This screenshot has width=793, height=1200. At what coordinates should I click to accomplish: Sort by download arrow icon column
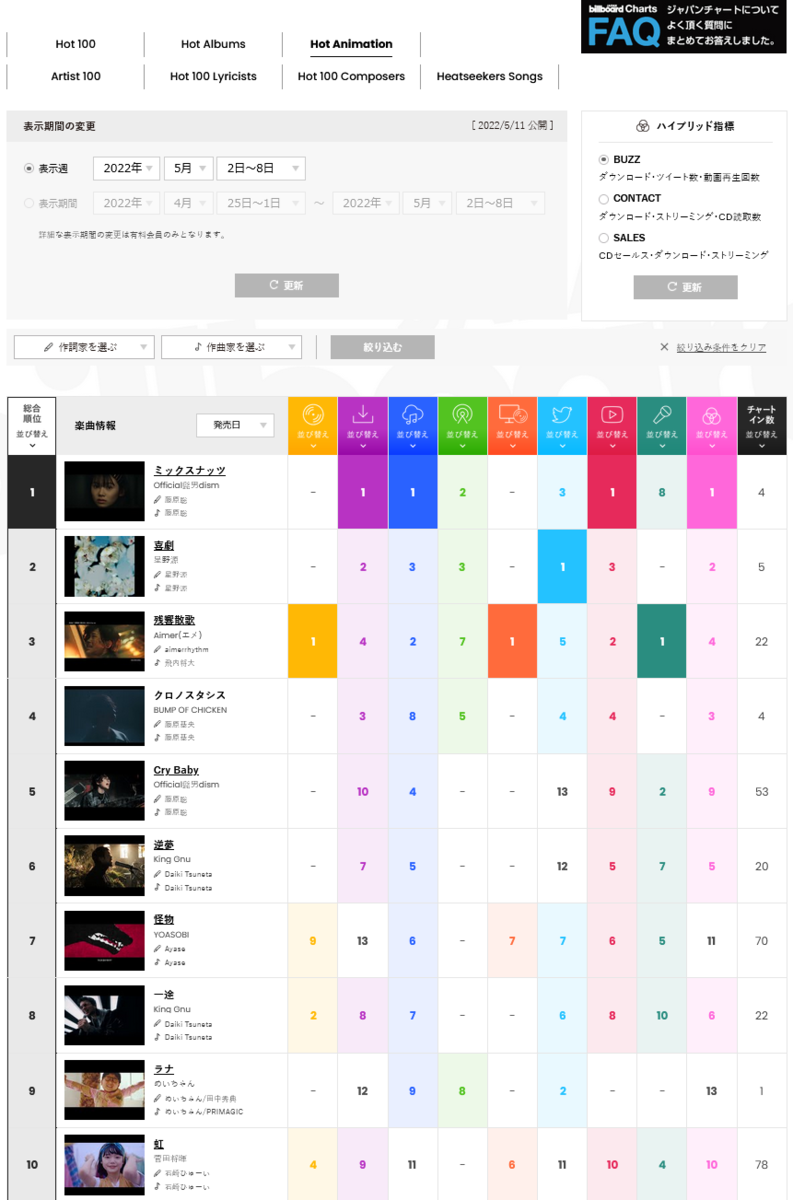(363, 426)
